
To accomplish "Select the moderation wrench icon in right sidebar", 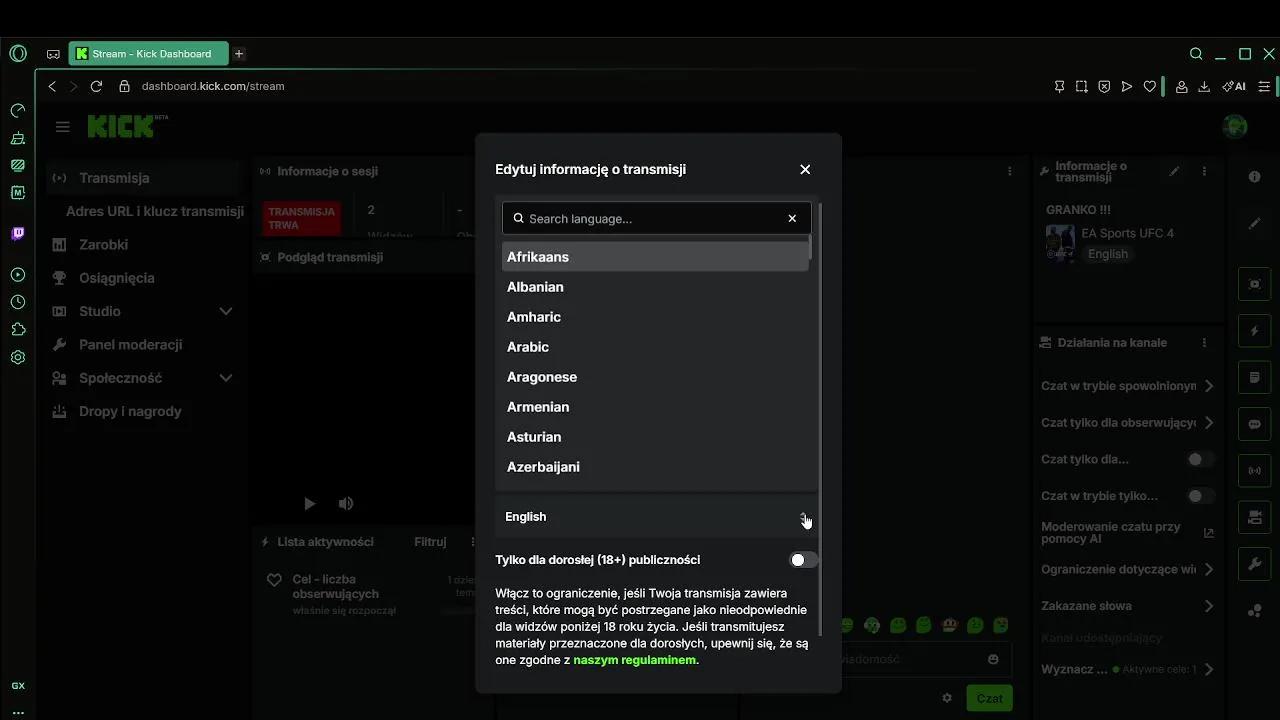I will (x=1254, y=564).
